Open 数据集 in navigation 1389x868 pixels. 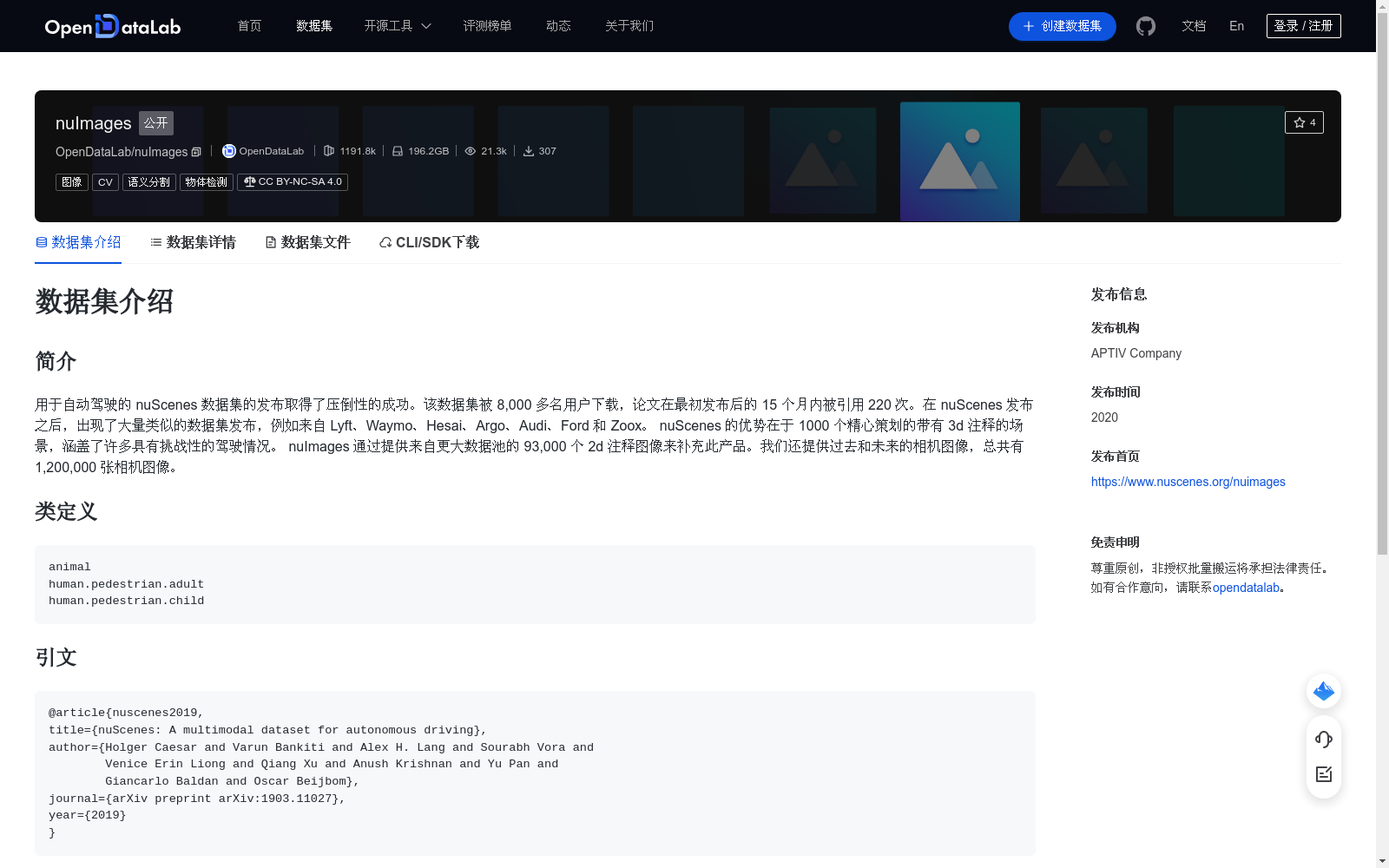pos(314,26)
